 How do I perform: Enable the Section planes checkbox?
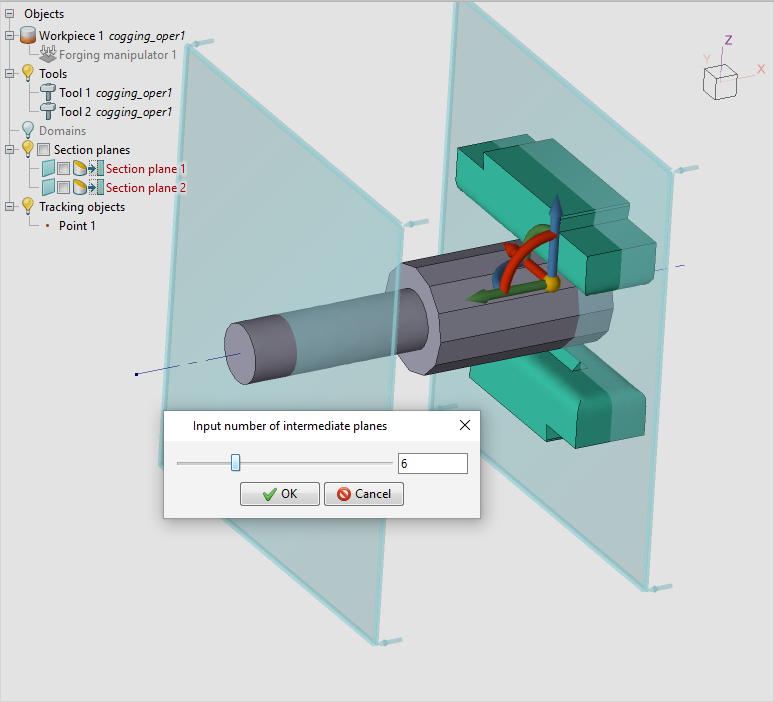tap(43, 150)
